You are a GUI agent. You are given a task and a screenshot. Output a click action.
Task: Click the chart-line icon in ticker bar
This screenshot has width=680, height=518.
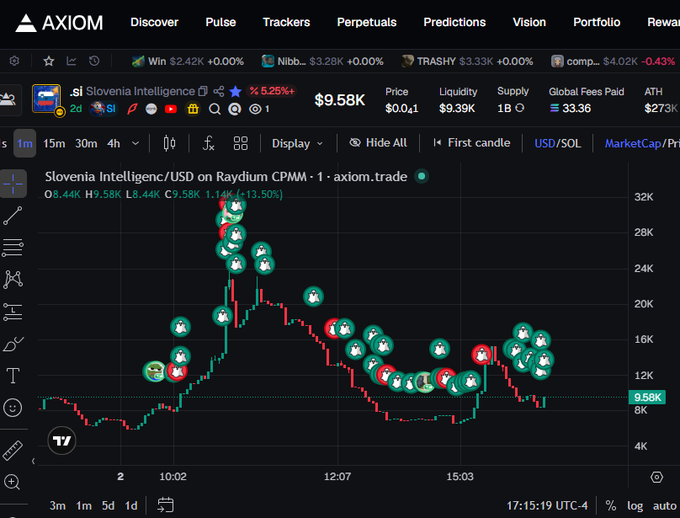click(71, 61)
